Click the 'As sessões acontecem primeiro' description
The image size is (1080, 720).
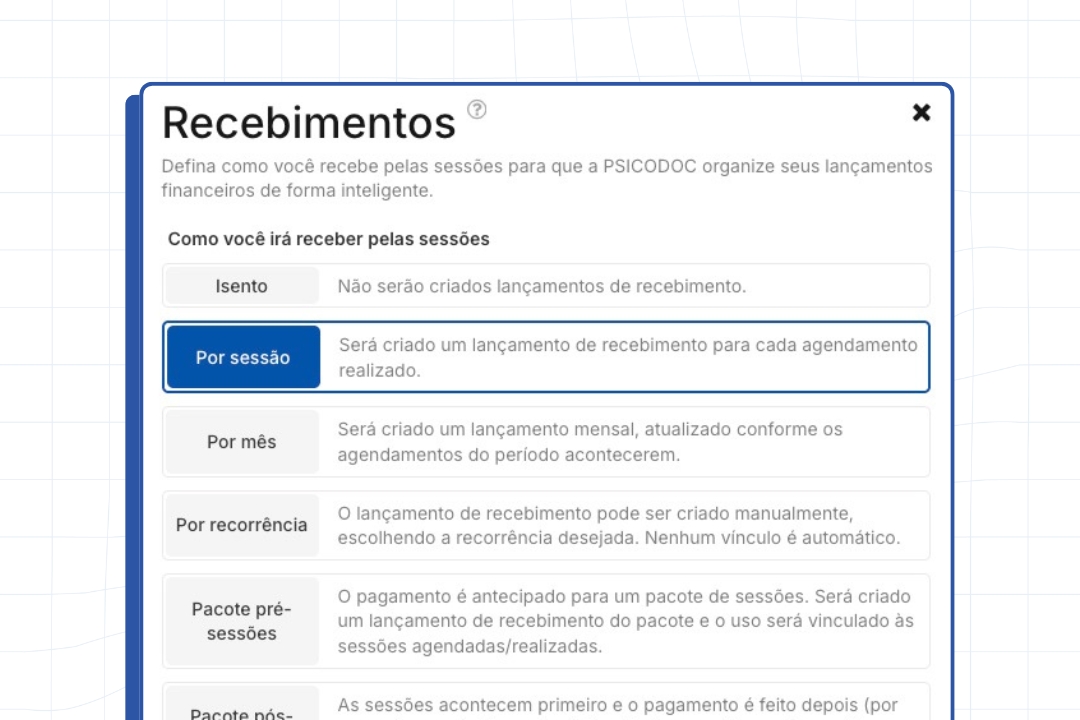click(x=617, y=705)
